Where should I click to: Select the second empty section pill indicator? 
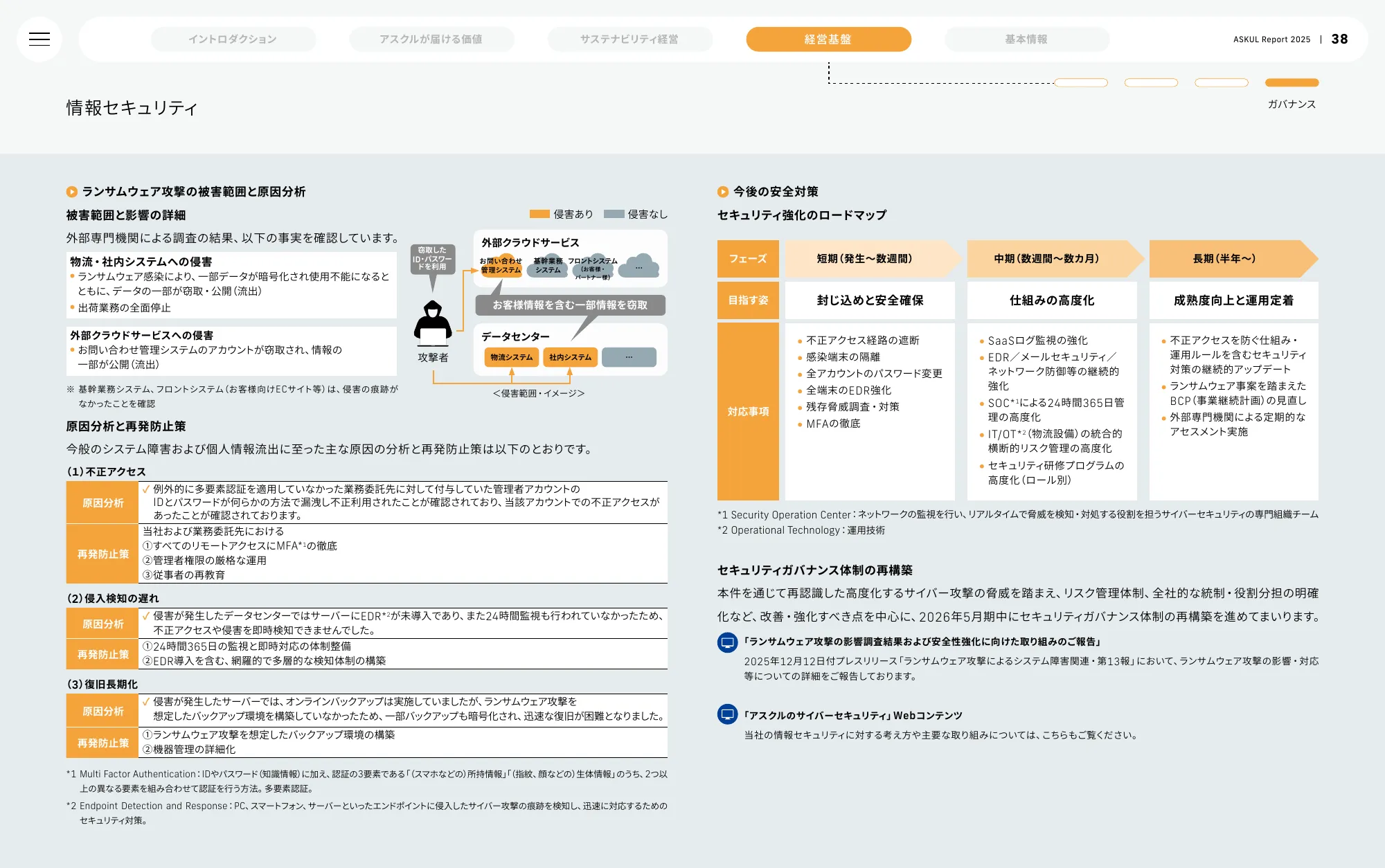click(x=1151, y=83)
